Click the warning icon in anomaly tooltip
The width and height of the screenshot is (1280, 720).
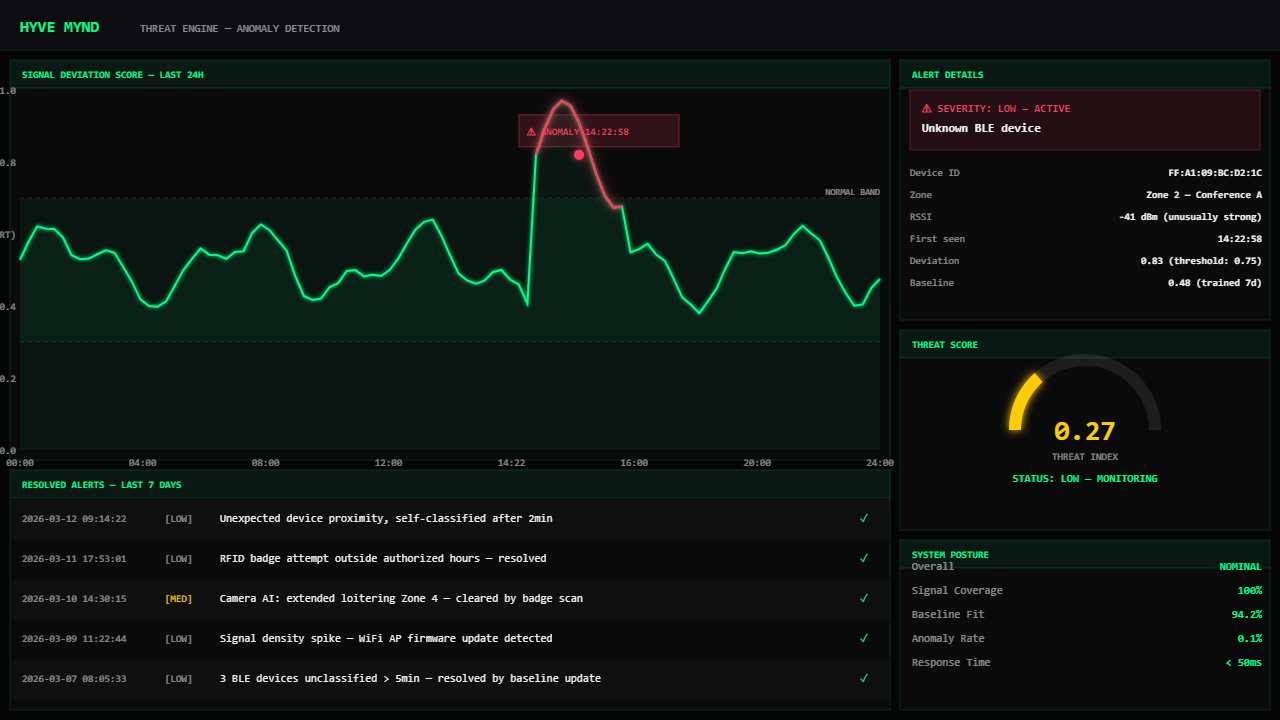click(x=531, y=132)
